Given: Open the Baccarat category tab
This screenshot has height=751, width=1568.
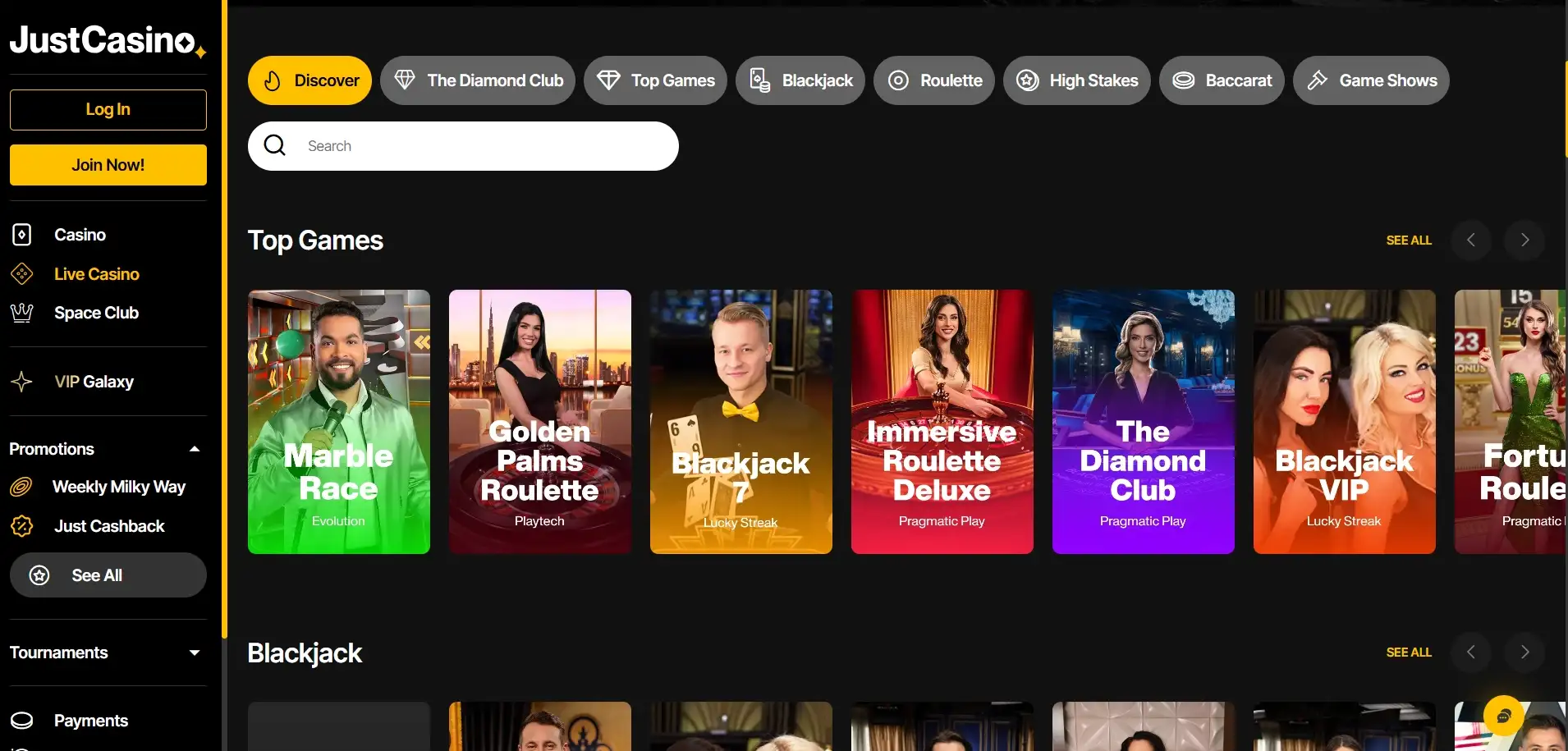Looking at the screenshot, I should pos(1222,80).
